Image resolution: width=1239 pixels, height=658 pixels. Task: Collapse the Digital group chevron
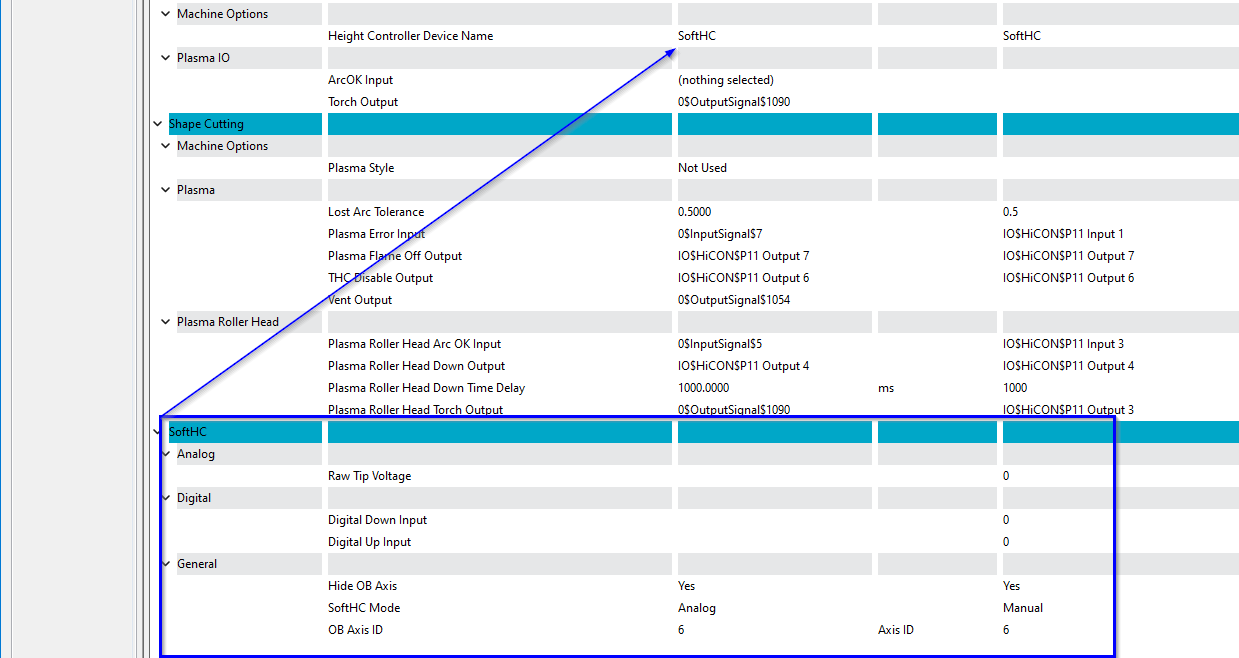166,498
